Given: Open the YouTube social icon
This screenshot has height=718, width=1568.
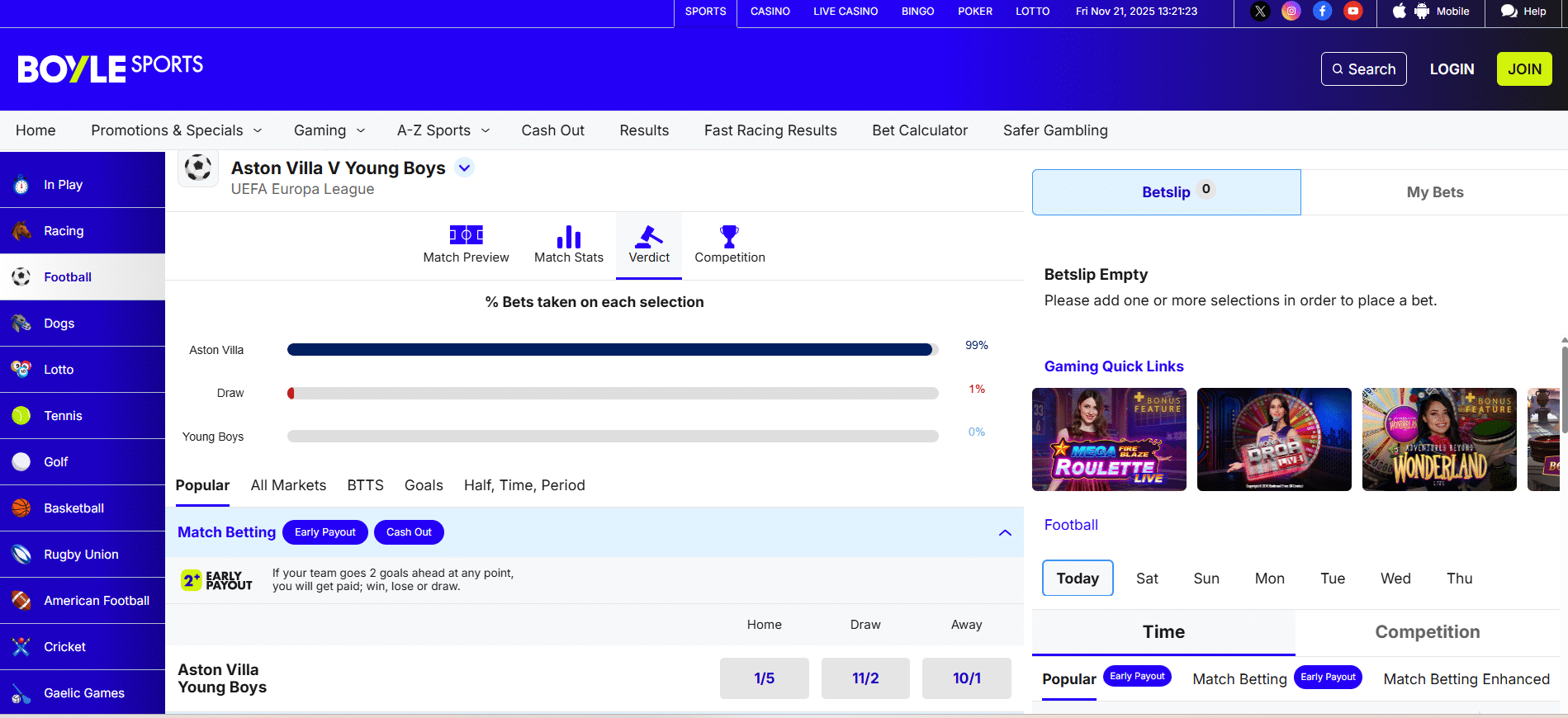Looking at the screenshot, I should pos(1353,12).
